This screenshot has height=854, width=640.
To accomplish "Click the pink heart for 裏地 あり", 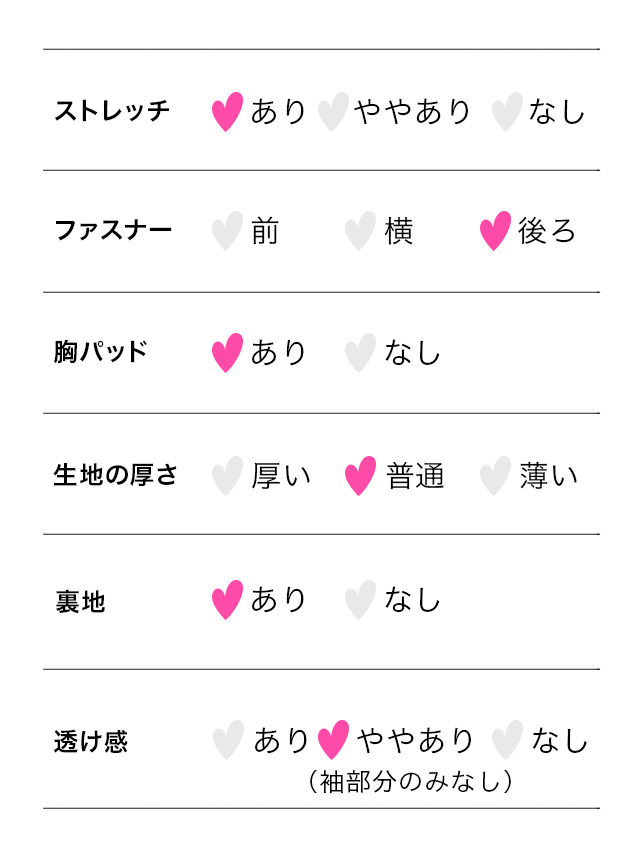I will (228, 600).
